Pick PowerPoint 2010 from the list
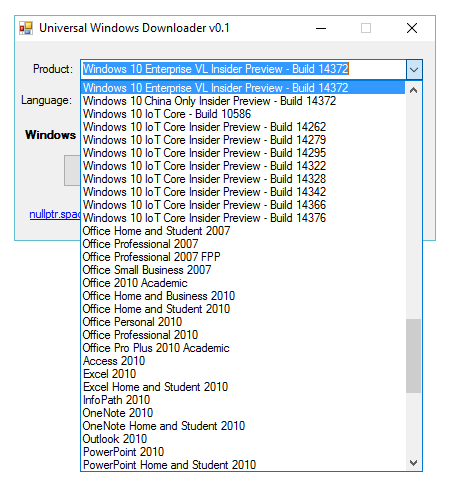This screenshot has width=476, height=503. click(243, 452)
